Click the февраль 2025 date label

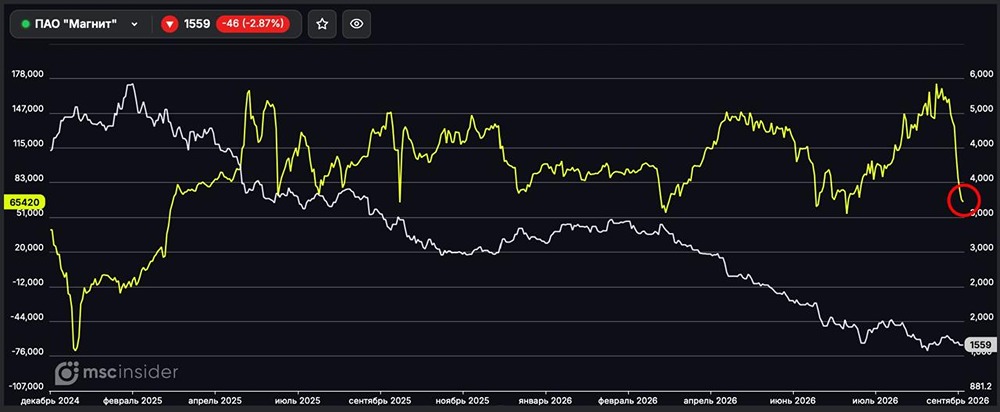click(133, 401)
